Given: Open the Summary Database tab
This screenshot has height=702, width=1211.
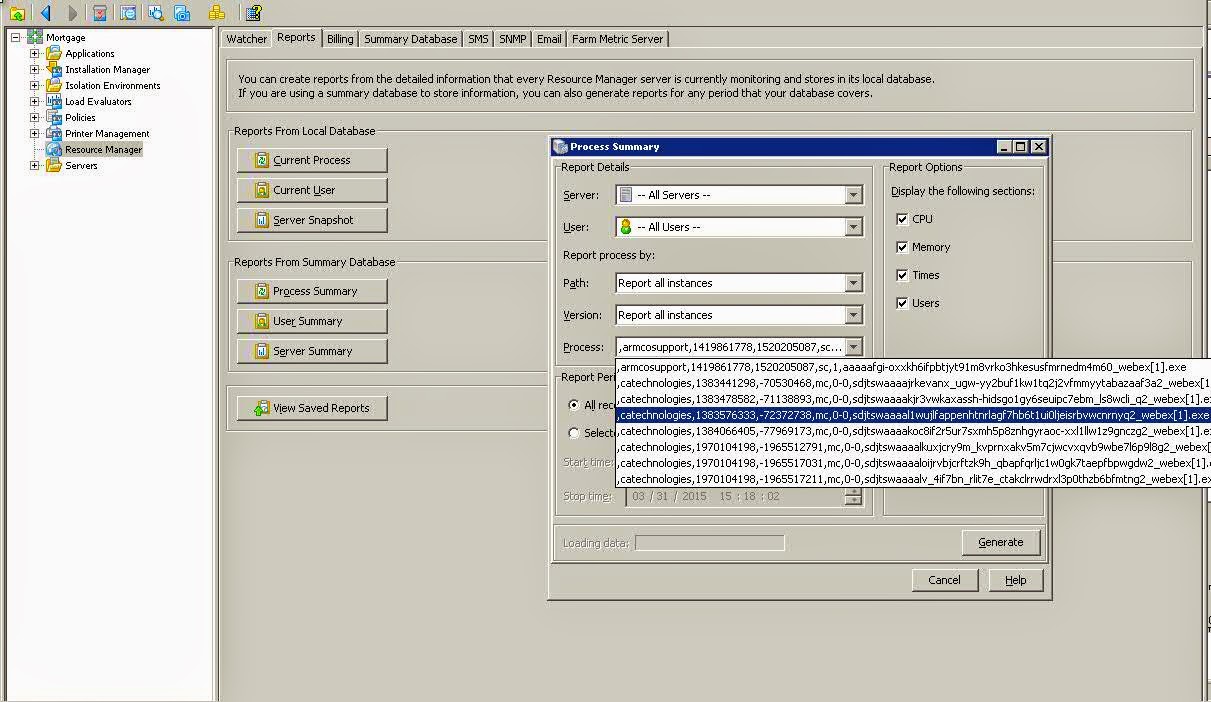Looking at the screenshot, I should tap(410, 39).
